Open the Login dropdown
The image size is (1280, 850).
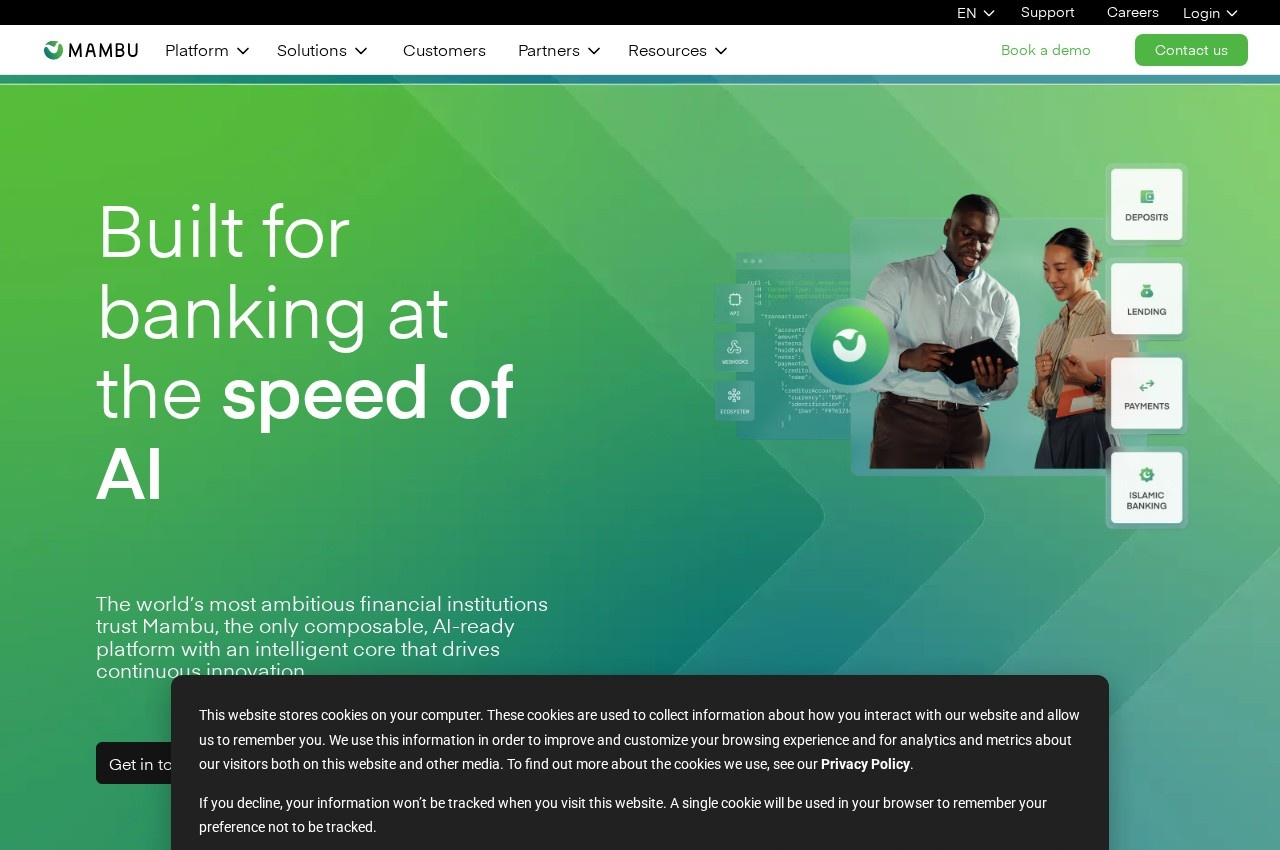pyautogui.click(x=1211, y=13)
